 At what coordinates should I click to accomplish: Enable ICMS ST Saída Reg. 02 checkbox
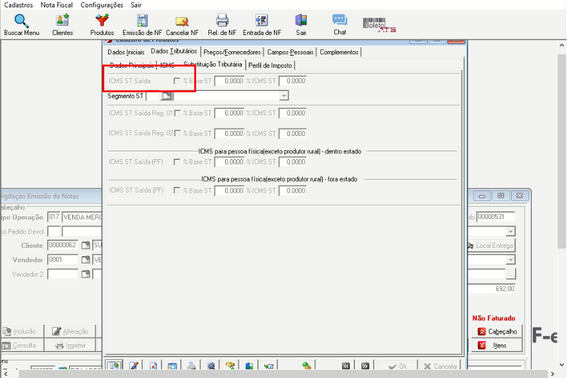177,133
